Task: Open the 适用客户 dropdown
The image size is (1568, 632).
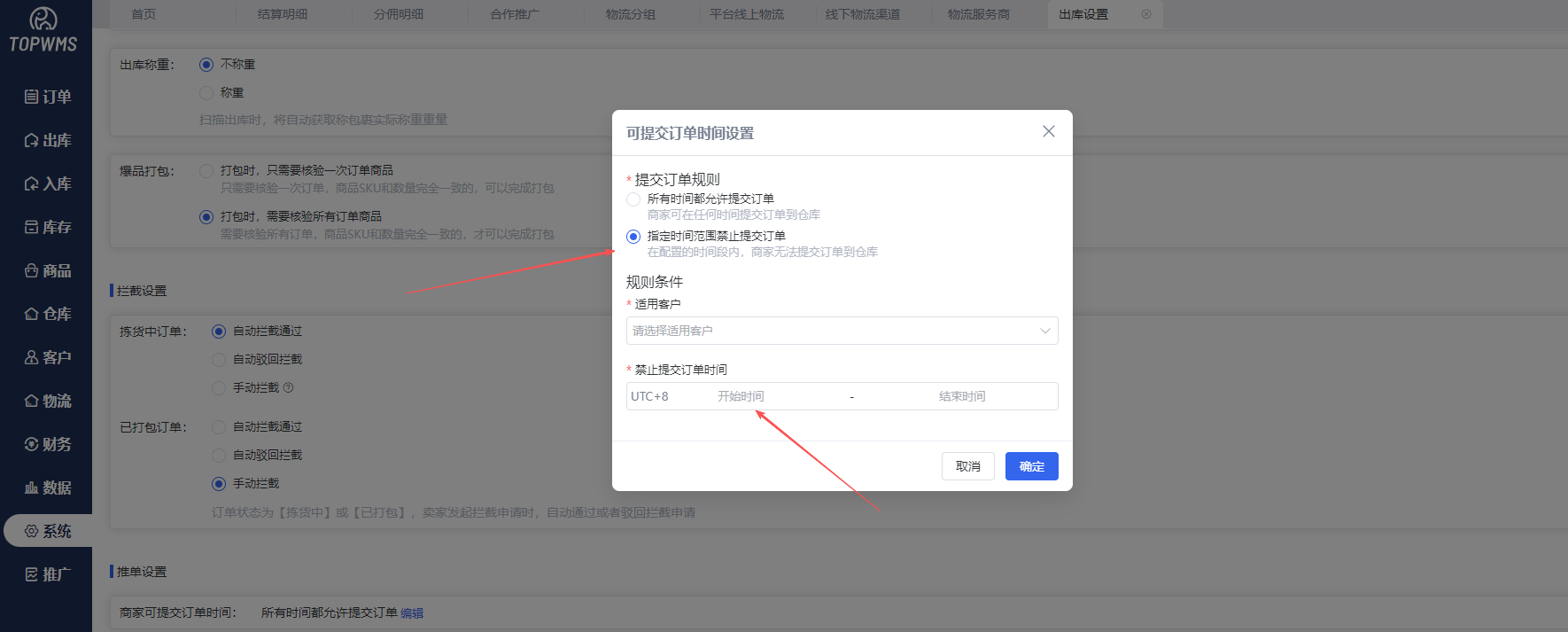Action: pyautogui.click(x=842, y=331)
